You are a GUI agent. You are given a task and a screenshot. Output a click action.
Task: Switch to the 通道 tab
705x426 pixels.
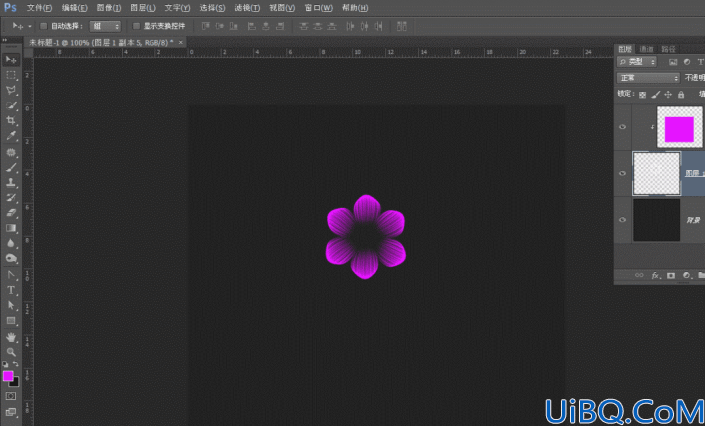[646, 49]
